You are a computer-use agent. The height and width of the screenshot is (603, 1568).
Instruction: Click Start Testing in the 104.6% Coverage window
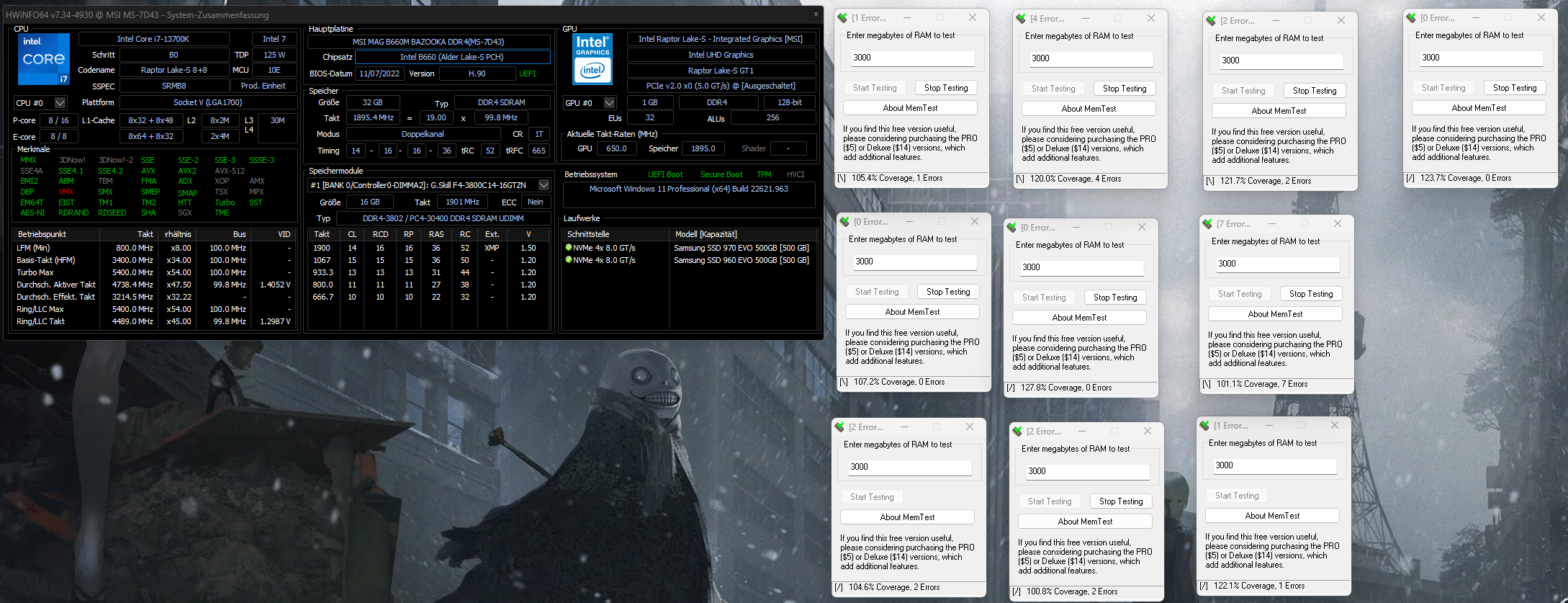(872, 497)
